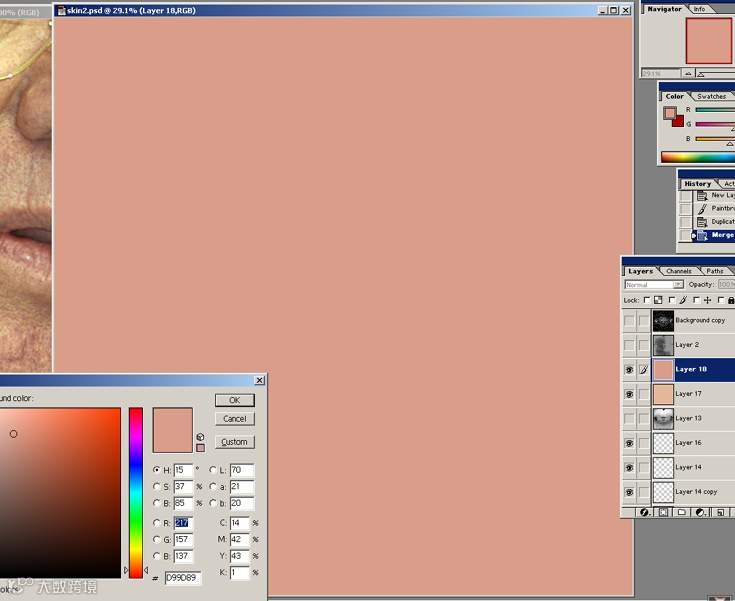
Task: Click the R slider in Color panel
Action: tap(715, 110)
